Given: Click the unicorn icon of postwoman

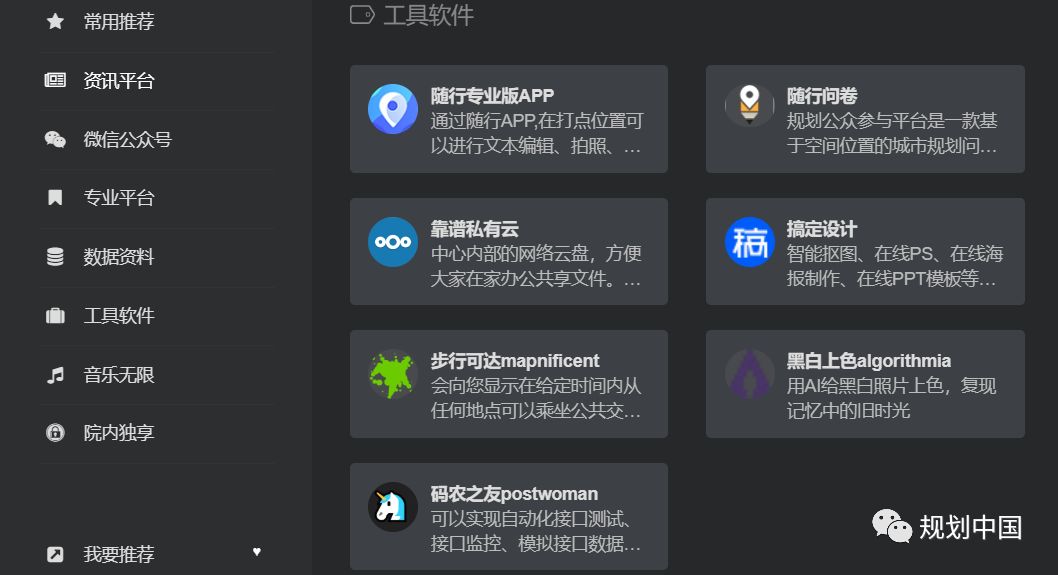Looking at the screenshot, I should click(393, 507).
